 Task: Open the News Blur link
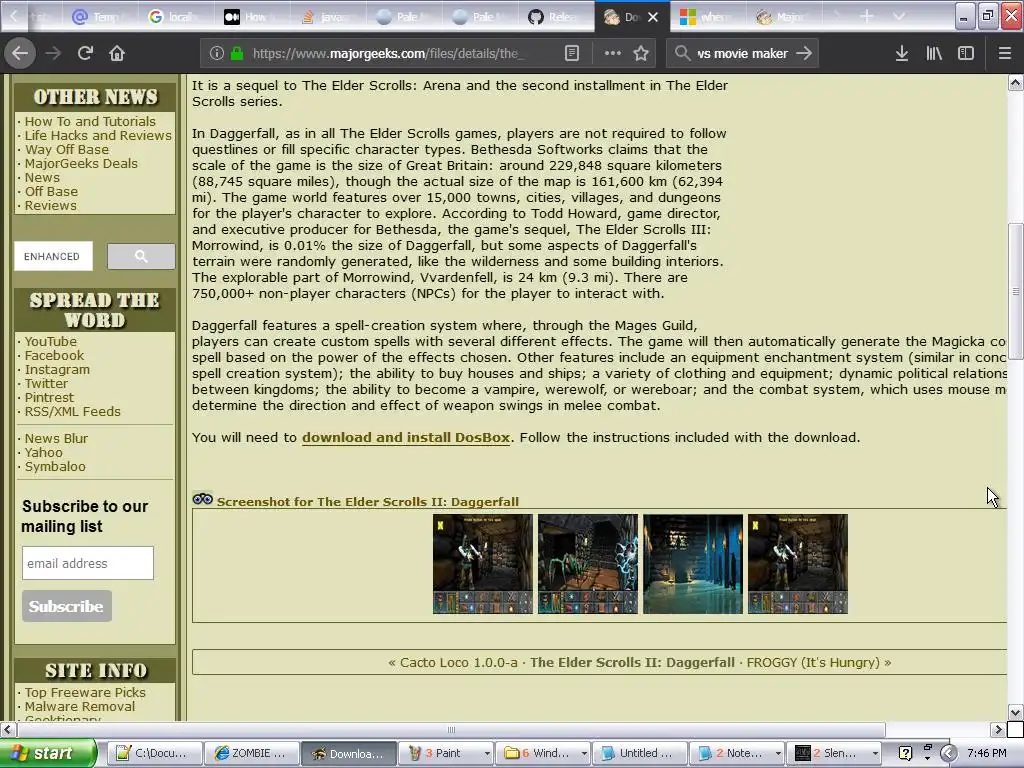coord(56,438)
